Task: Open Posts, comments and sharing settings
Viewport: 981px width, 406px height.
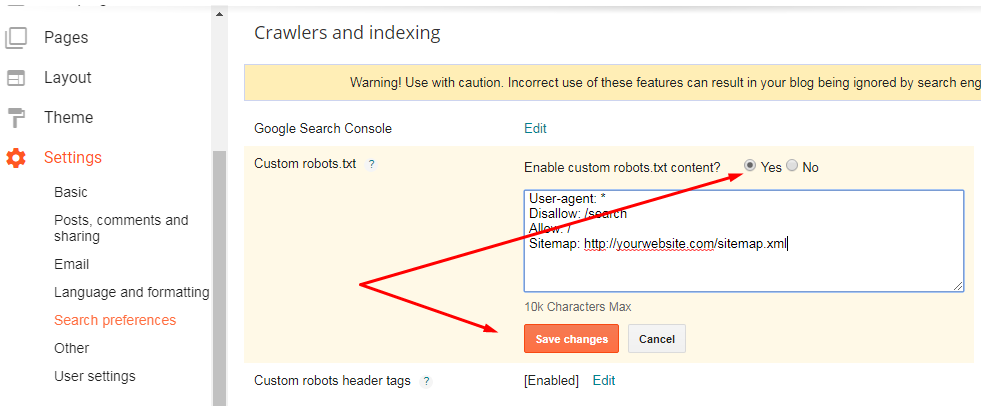Action: pyautogui.click(x=121, y=228)
